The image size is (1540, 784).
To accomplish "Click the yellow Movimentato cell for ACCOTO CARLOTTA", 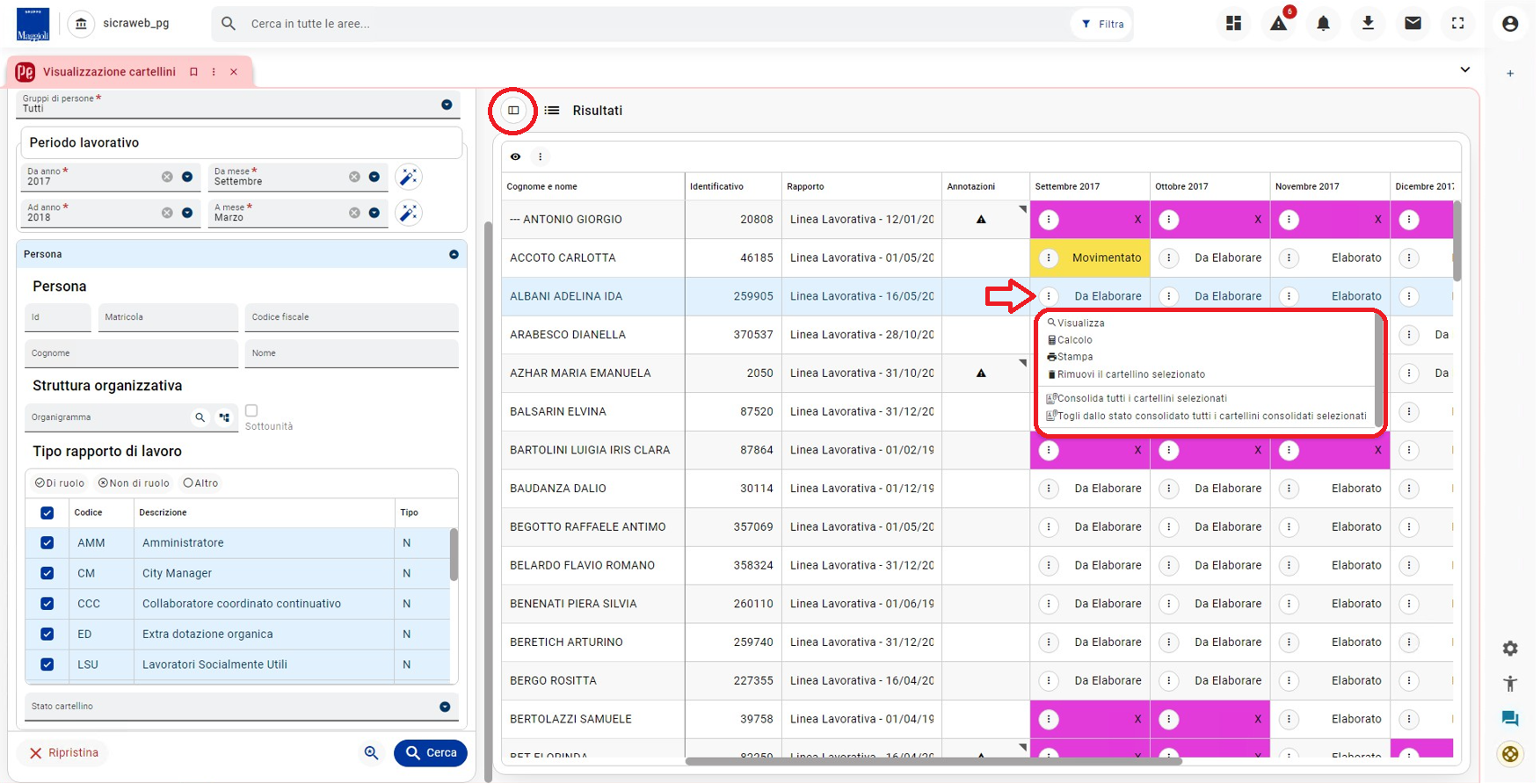I will coord(1090,258).
